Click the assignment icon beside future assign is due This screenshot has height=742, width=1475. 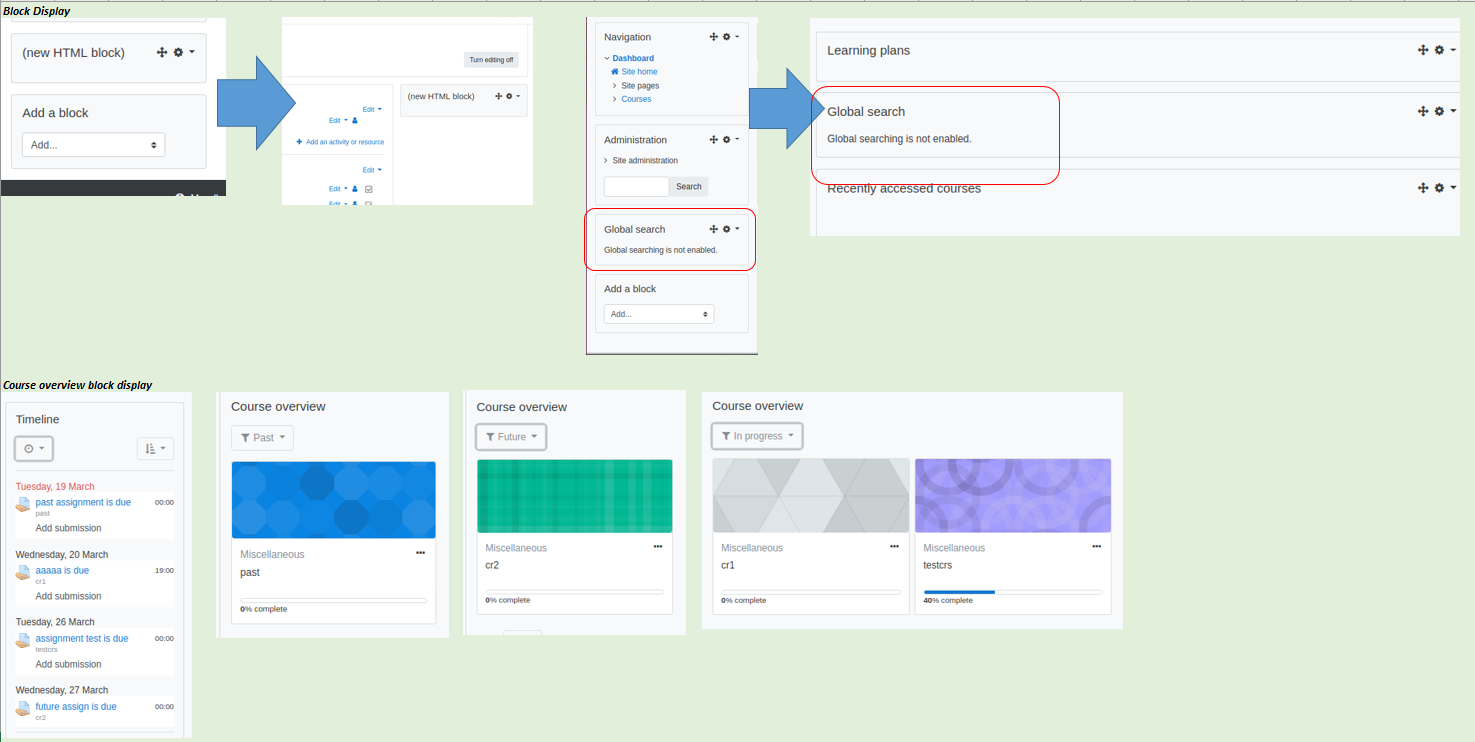pyautogui.click(x=23, y=708)
